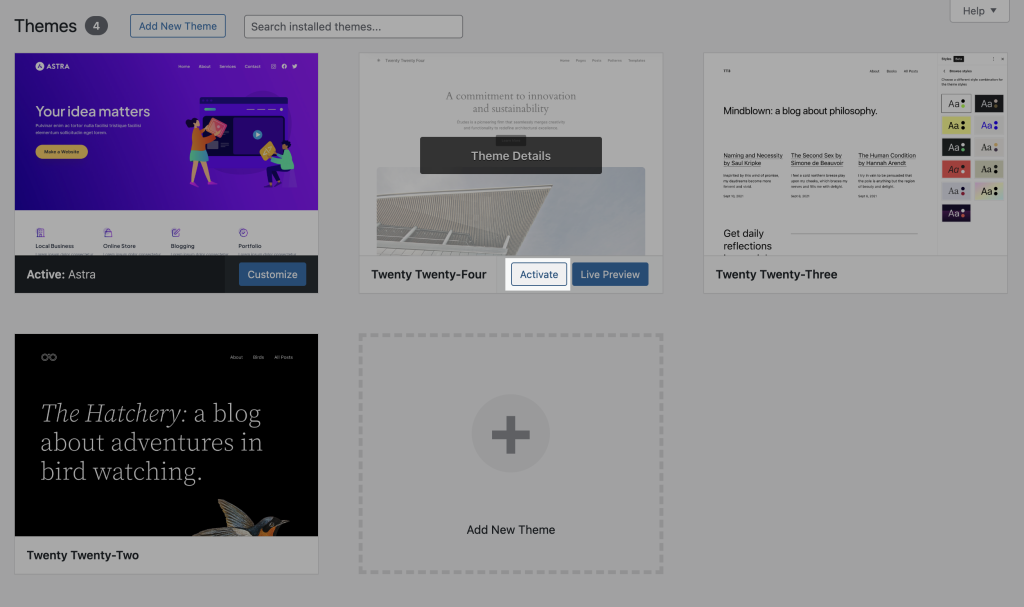1024x607 pixels.
Task: Click the Facebook icon in Astra preview
Action: click(284, 67)
